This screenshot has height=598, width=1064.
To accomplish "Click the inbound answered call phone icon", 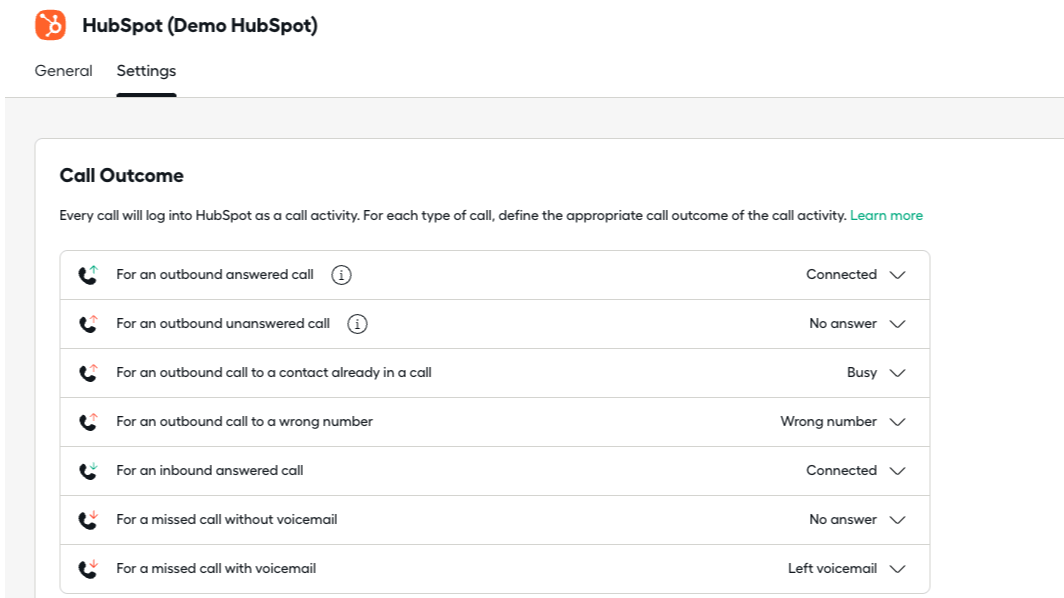I will coord(88,470).
